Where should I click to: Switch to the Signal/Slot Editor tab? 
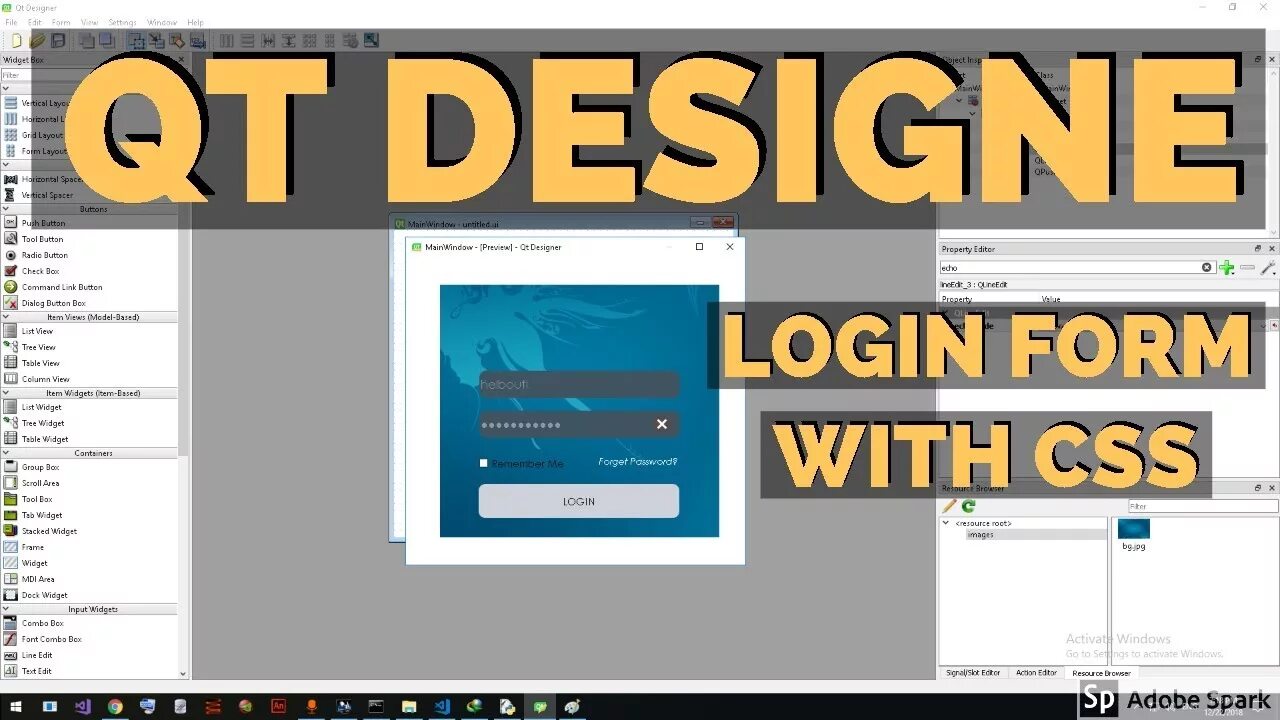click(x=973, y=673)
